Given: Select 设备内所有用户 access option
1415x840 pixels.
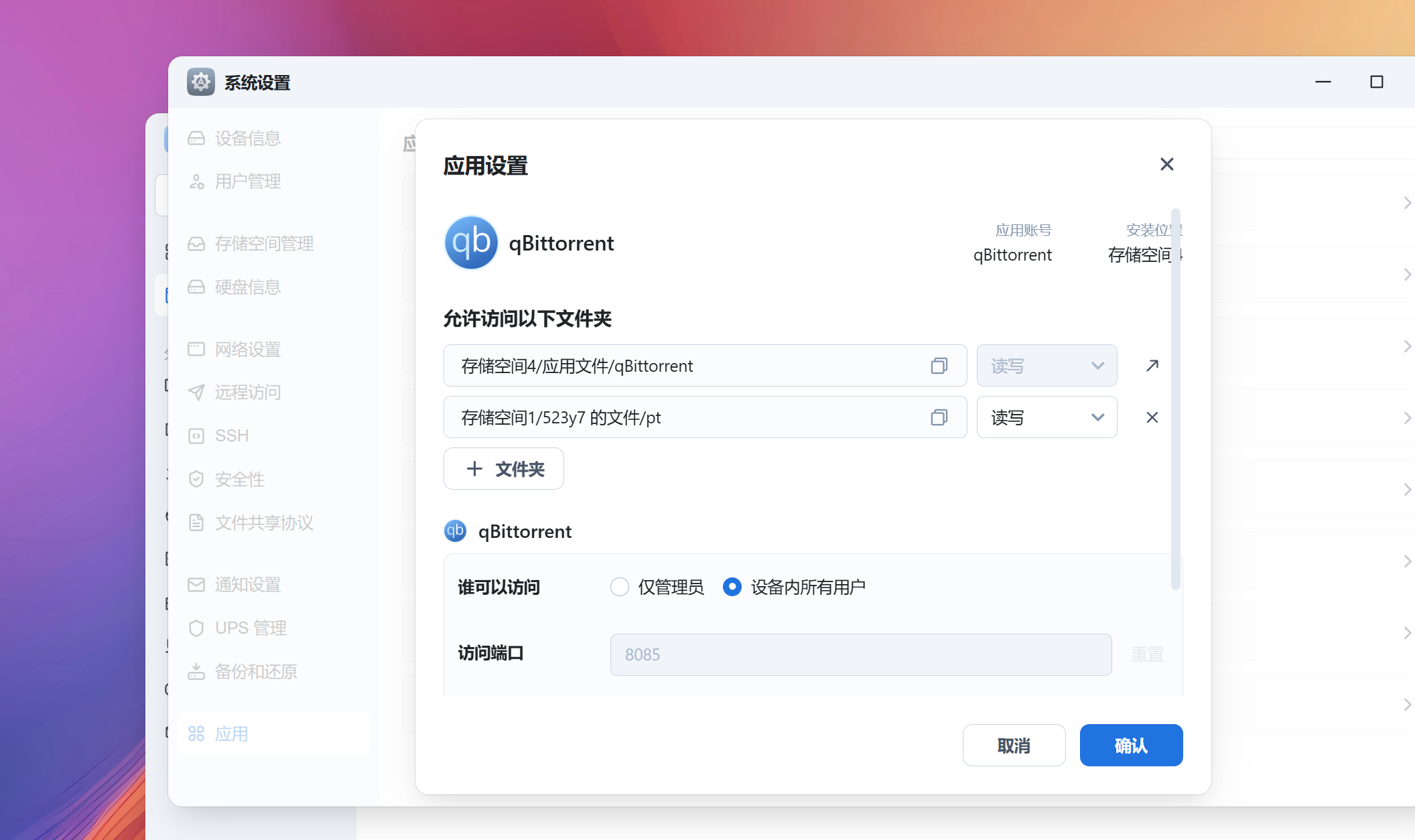Looking at the screenshot, I should click(x=732, y=587).
